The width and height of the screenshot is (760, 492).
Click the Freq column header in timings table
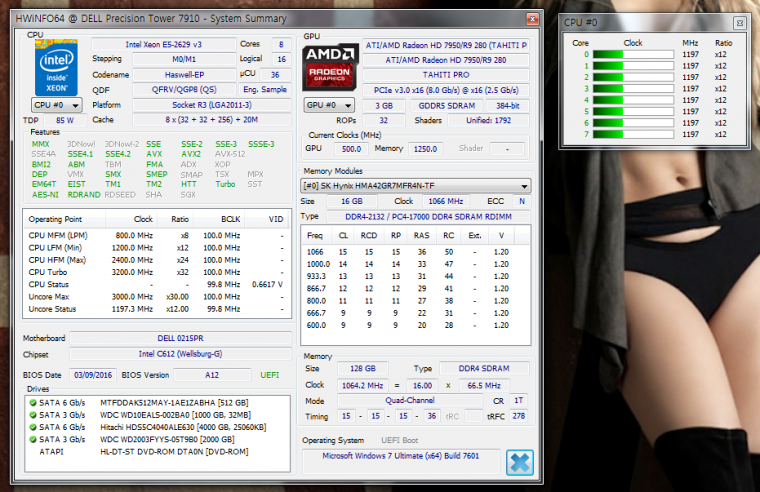click(315, 236)
